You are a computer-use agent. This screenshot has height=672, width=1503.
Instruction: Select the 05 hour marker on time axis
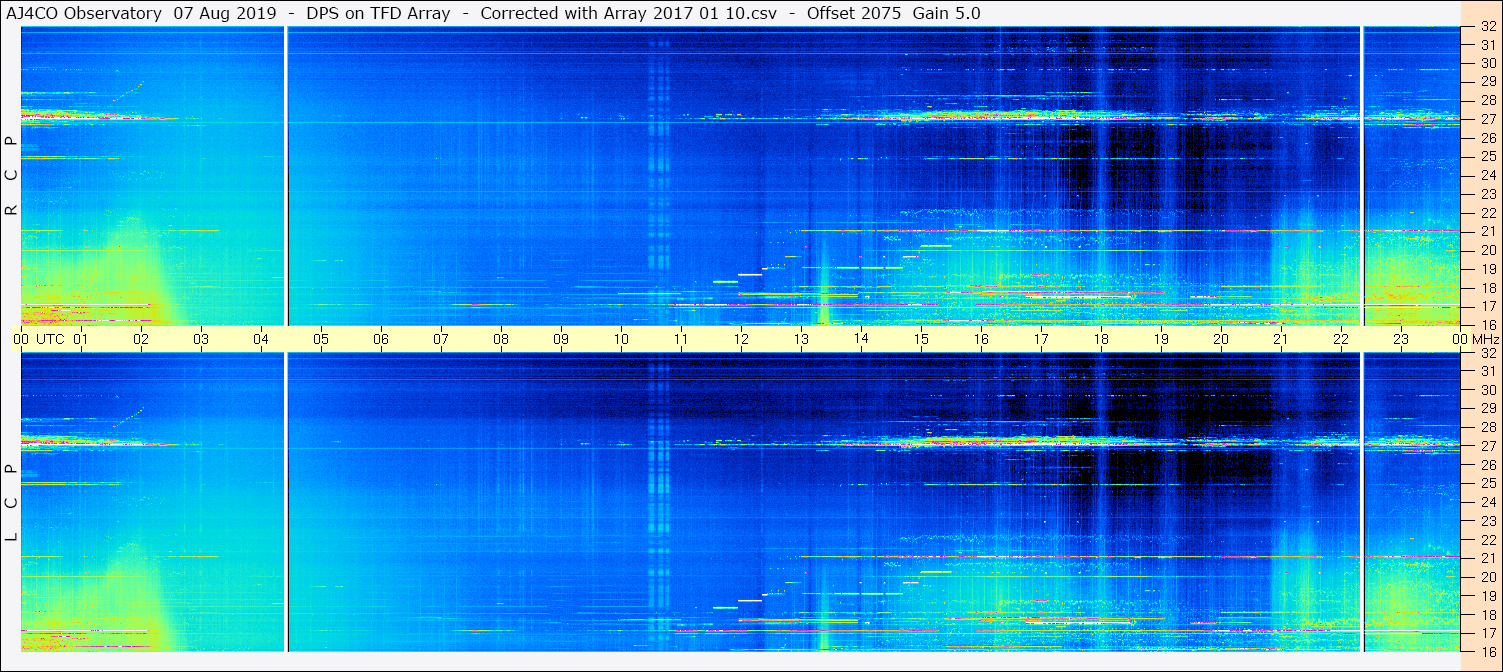[x=321, y=340]
